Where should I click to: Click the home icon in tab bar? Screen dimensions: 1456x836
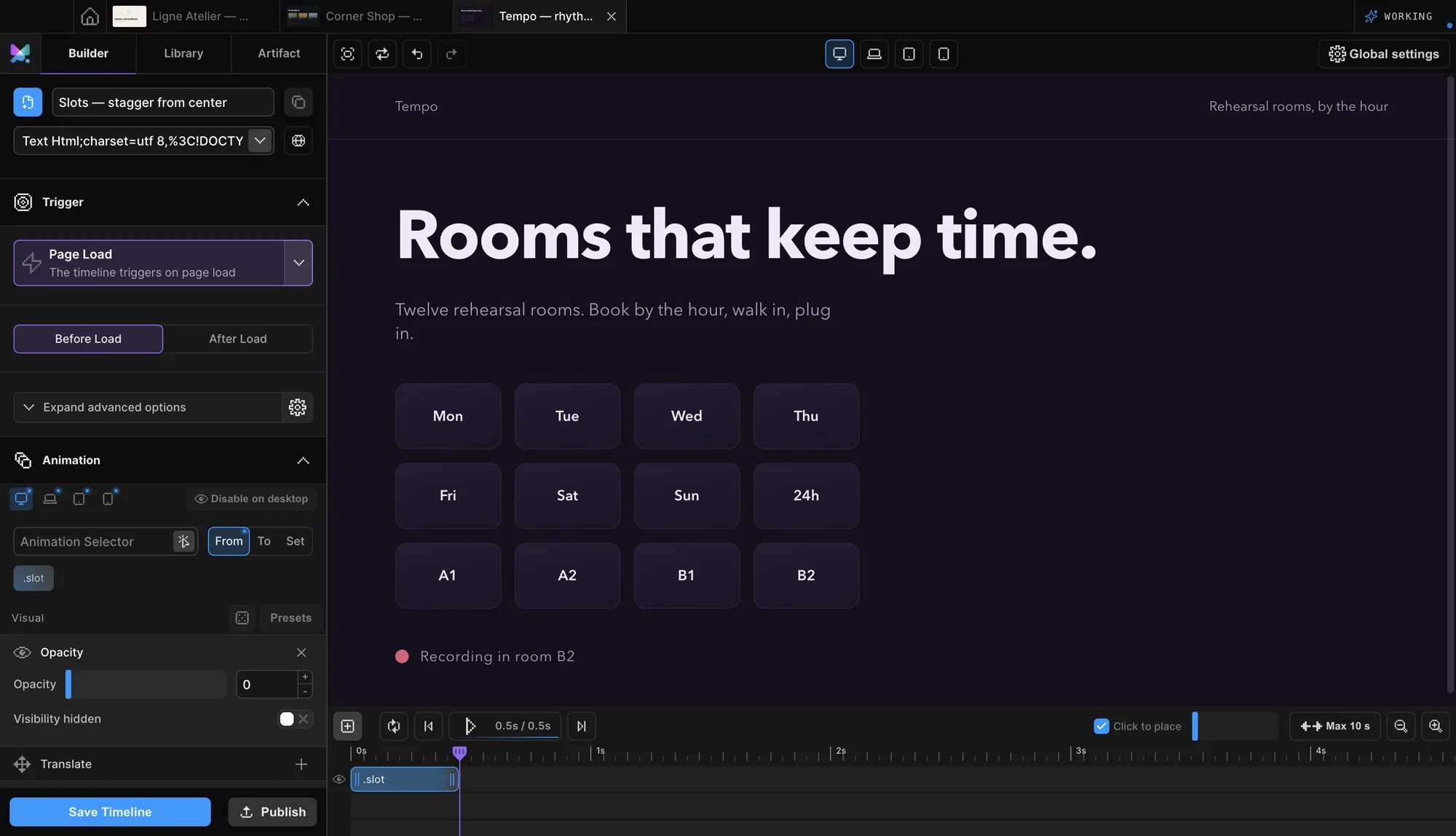pyautogui.click(x=90, y=16)
